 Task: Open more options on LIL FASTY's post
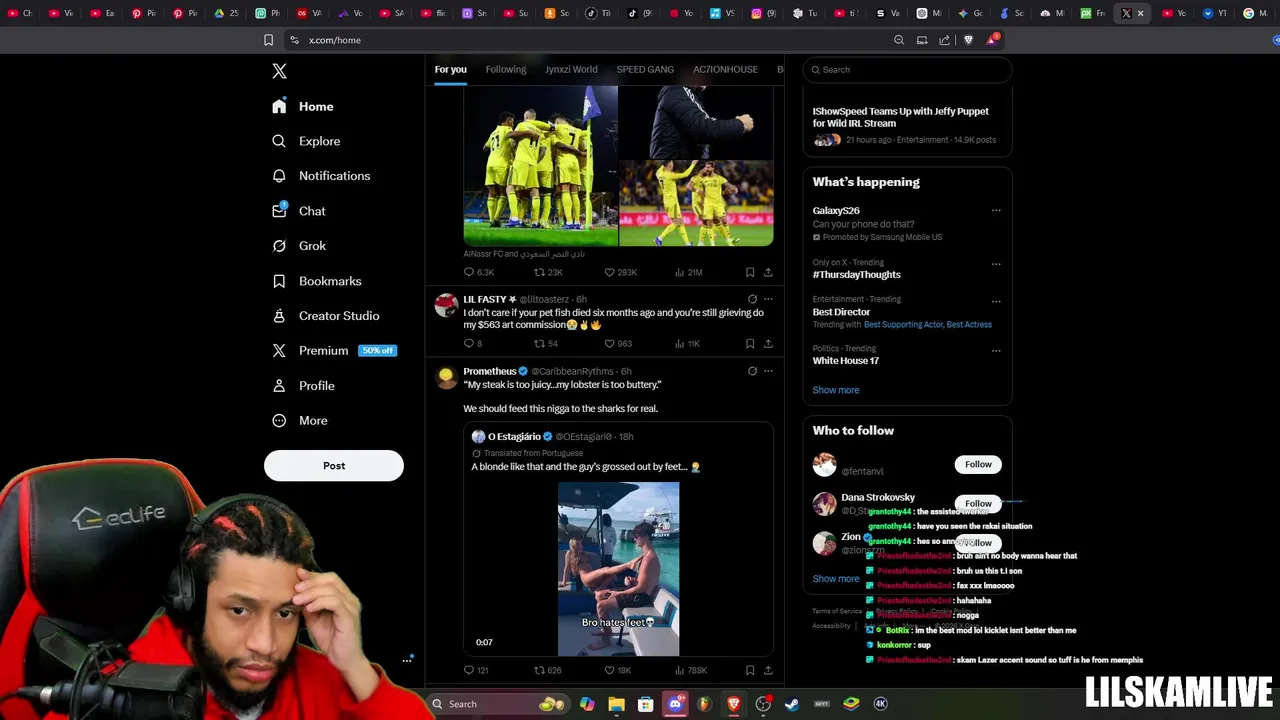[x=768, y=299]
